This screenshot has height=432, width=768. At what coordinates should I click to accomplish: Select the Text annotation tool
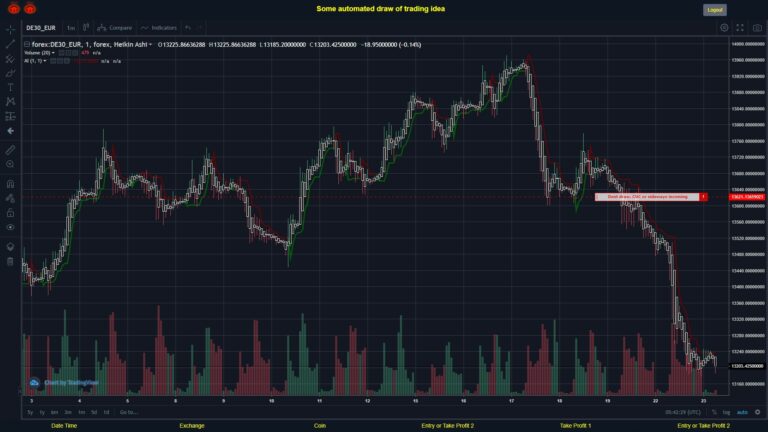pos(10,88)
